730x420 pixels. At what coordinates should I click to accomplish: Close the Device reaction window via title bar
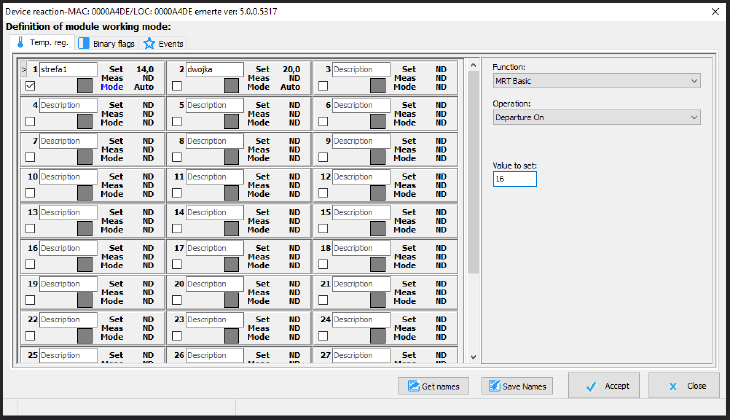716,12
